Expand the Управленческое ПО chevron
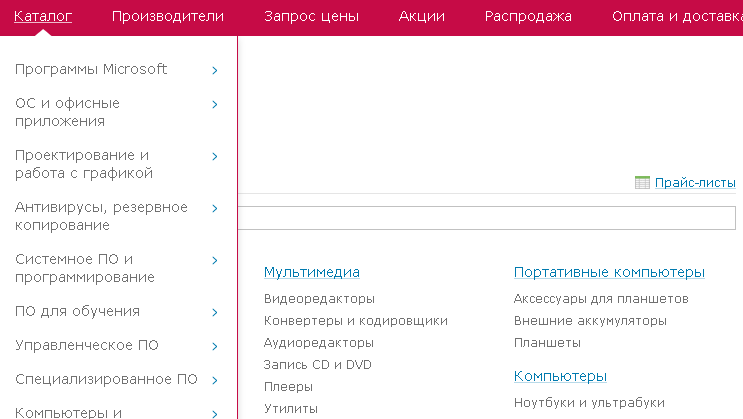The height and width of the screenshot is (419, 743). tap(215, 346)
